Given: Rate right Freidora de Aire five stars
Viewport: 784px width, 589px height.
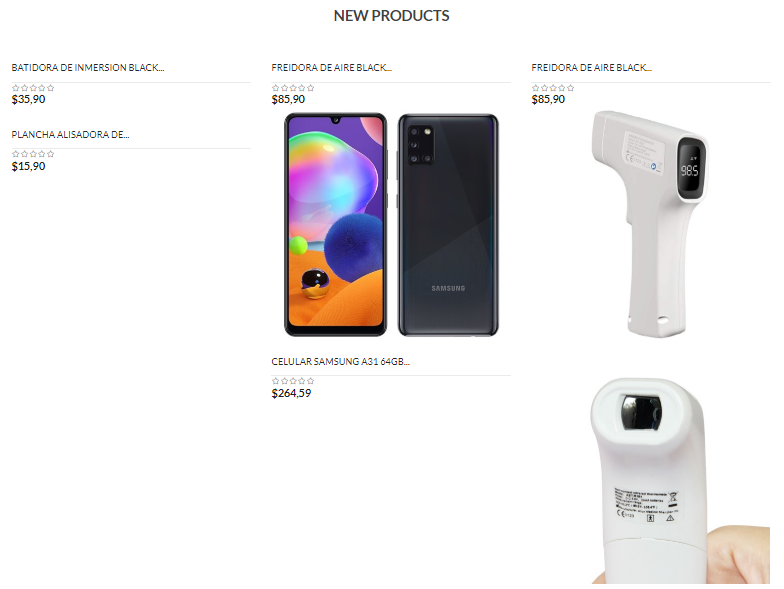Looking at the screenshot, I should pos(570,88).
